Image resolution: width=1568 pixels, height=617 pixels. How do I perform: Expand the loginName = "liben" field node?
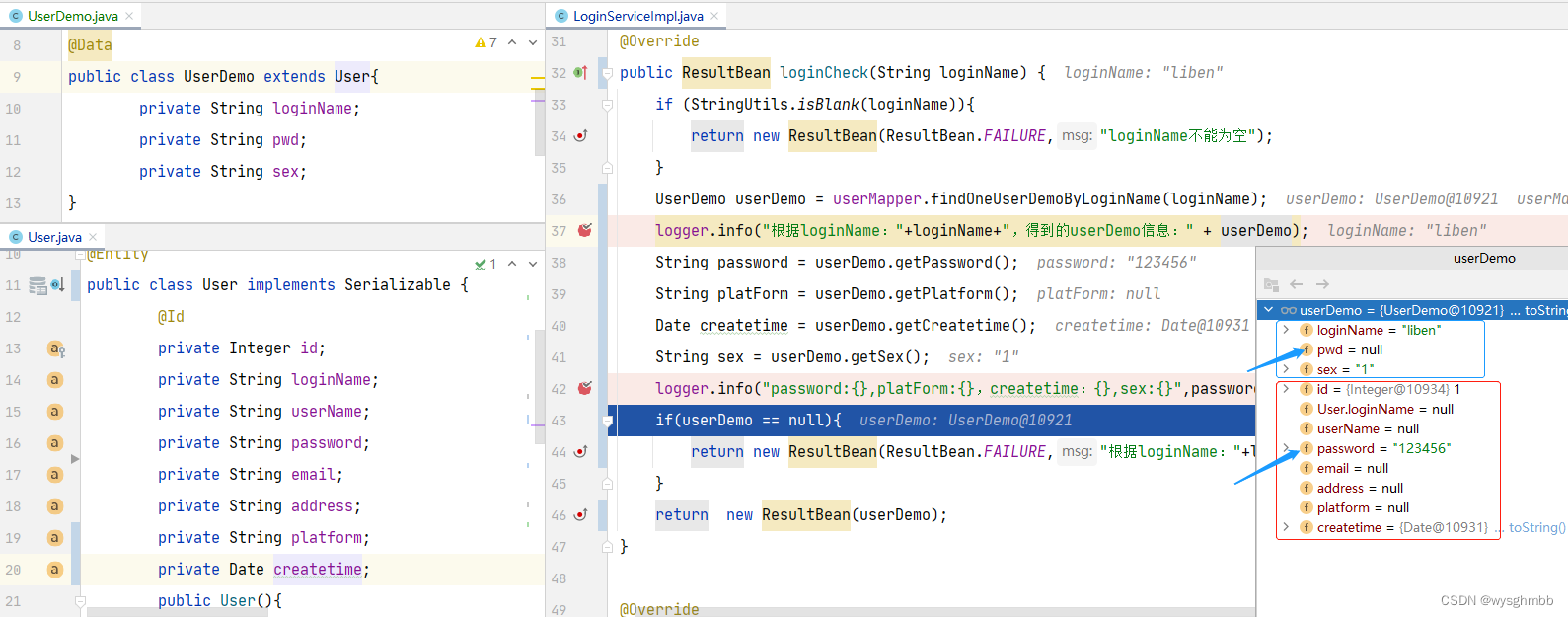coord(1286,330)
